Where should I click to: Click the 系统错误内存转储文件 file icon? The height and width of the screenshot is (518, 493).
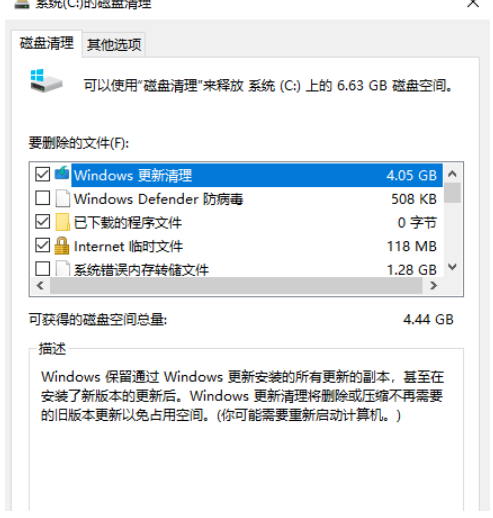click(x=62, y=268)
